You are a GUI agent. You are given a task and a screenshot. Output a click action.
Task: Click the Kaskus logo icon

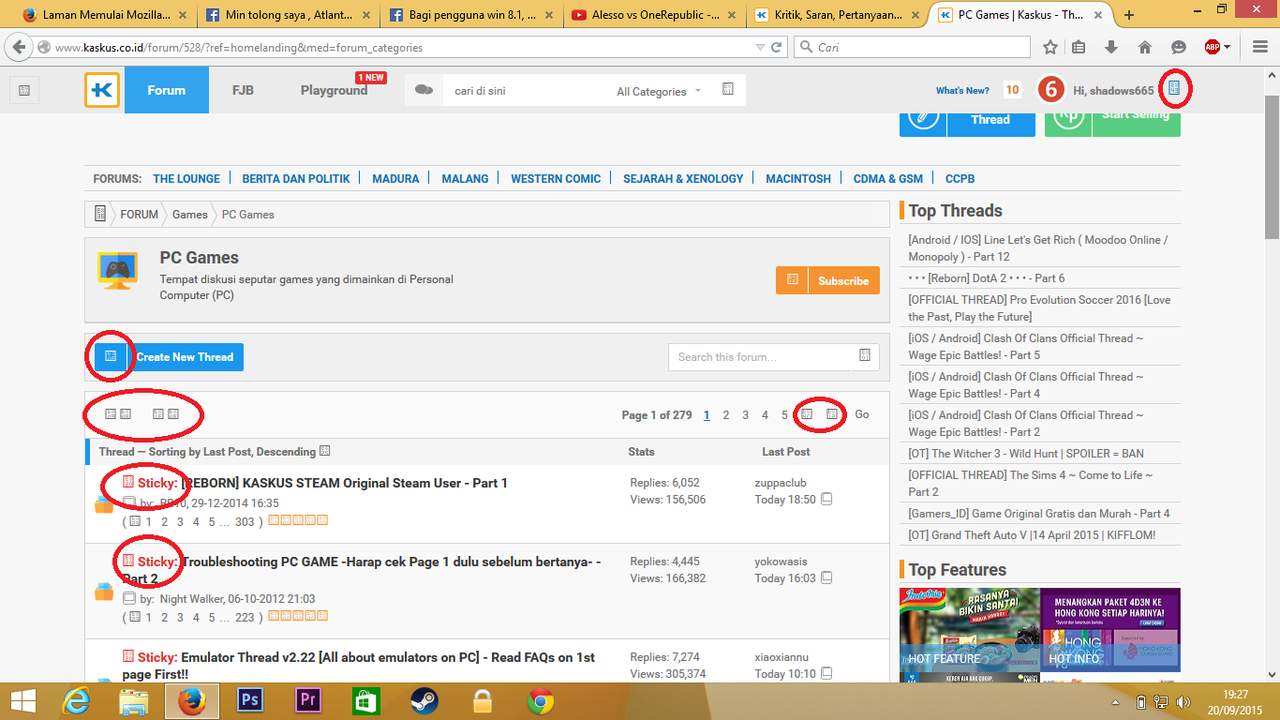(102, 90)
